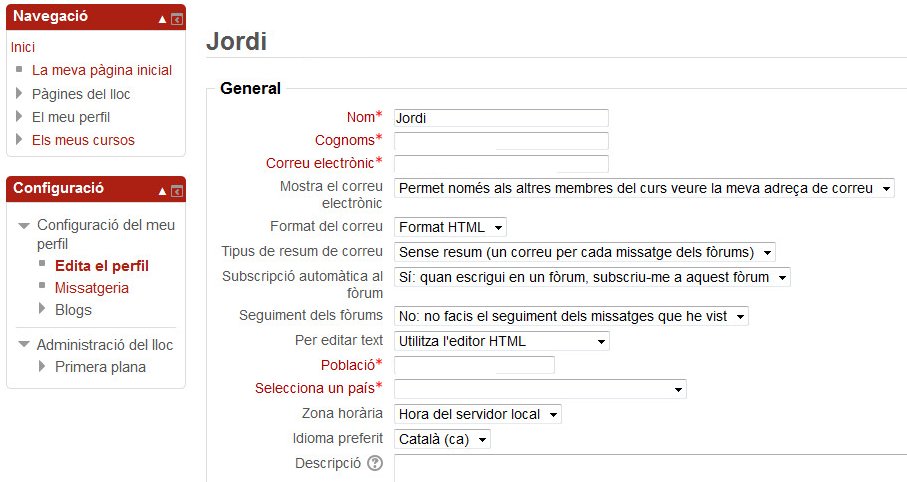Collapse Configuració del meu perfil section
This screenshot has height=482, width=907.
click(24, 226)
